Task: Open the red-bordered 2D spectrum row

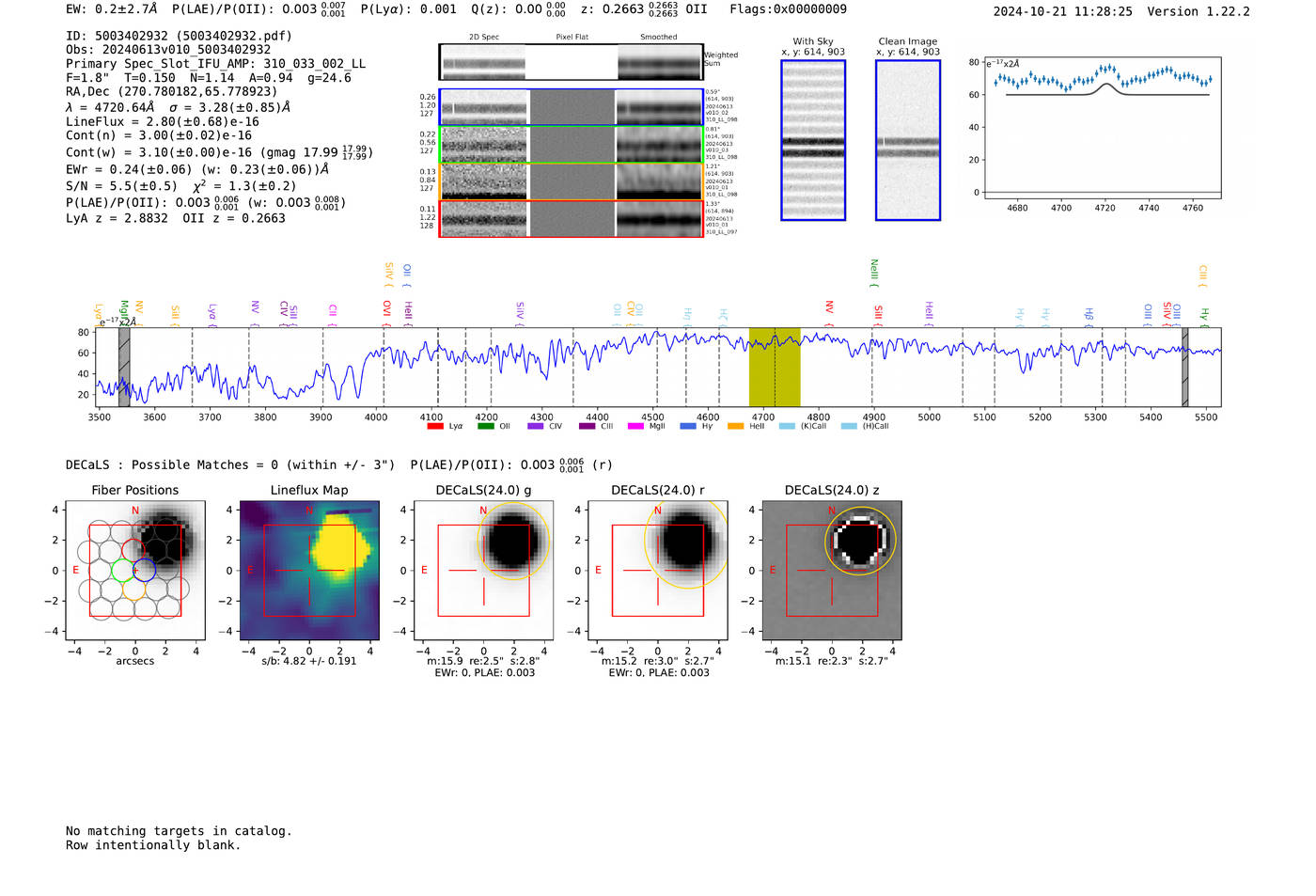Action: [572, 218]
